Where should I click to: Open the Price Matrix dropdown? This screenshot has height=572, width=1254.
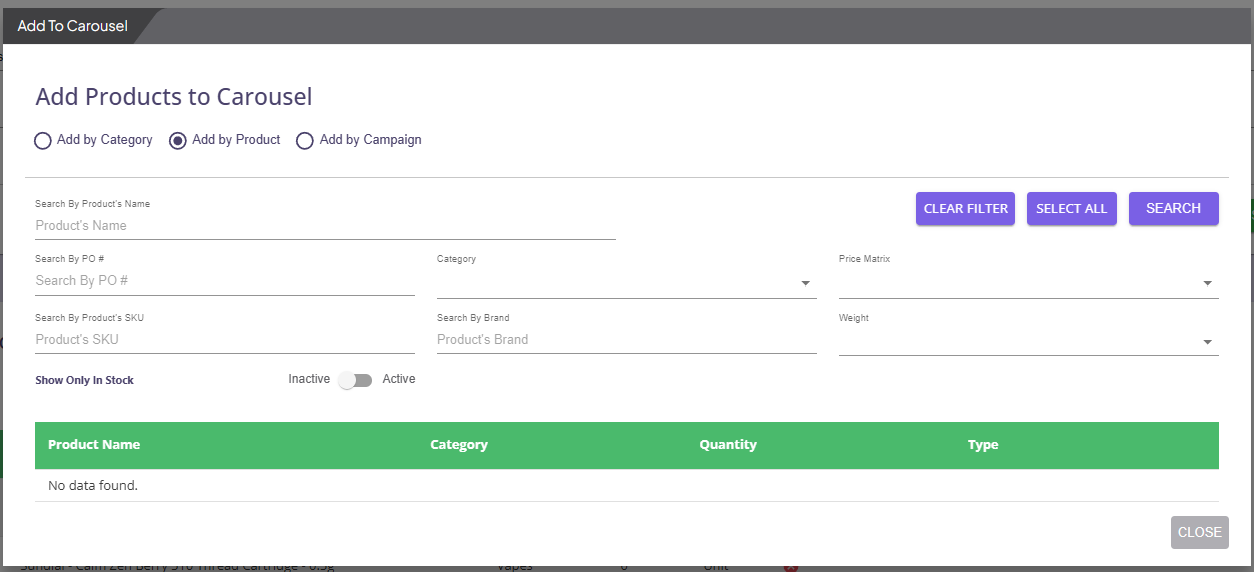pyautogui.click(x=1028, y=284)
